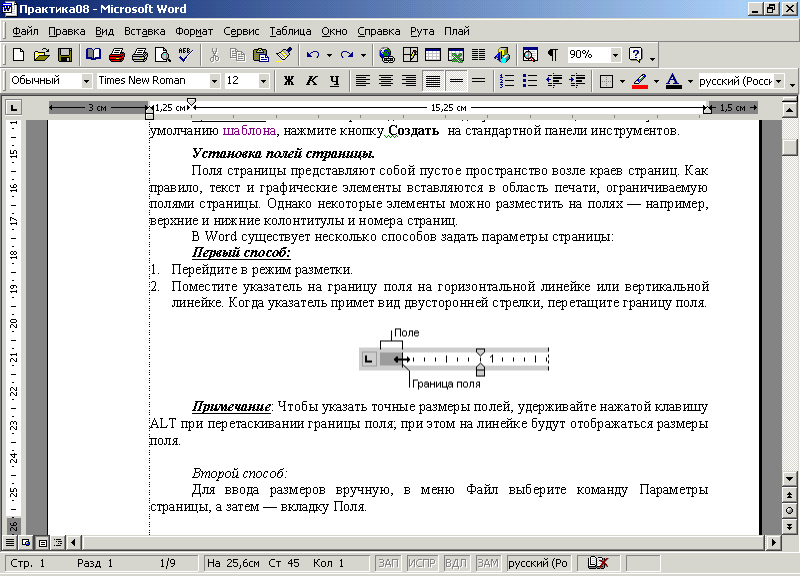Insert a hyperlink with globe icon
This screenshot has height=576, width=800.
[387, 55]
